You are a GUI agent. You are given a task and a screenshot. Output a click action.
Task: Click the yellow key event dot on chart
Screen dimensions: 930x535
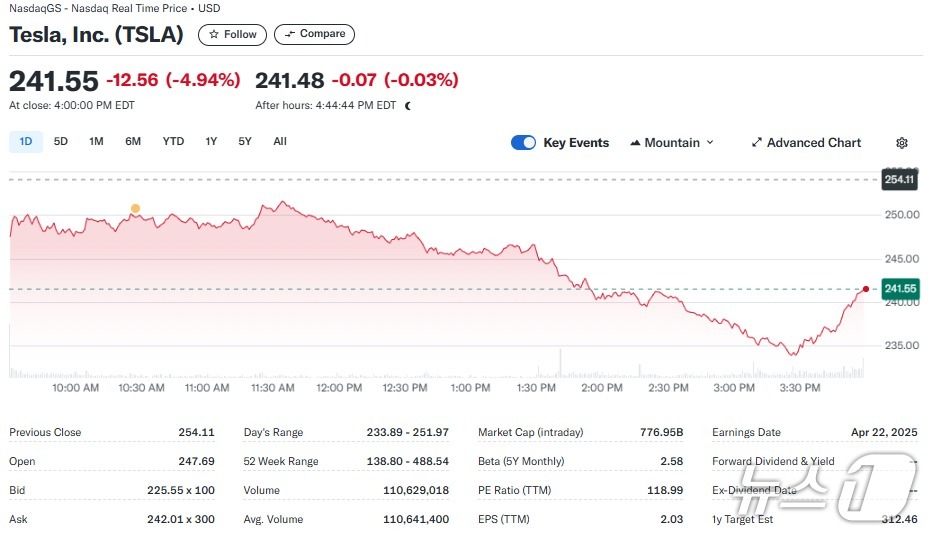click(x=135, y=208)
